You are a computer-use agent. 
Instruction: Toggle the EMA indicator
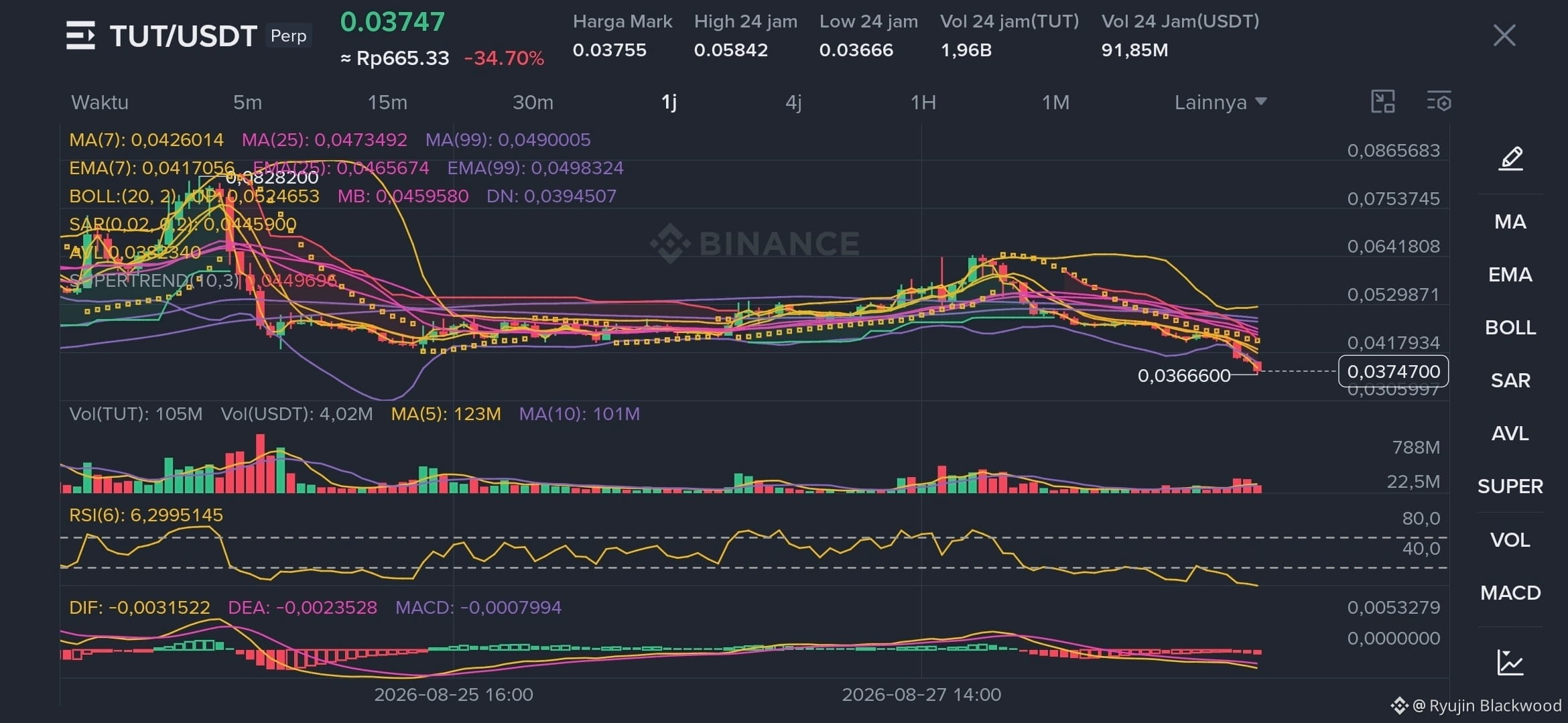1510,275
